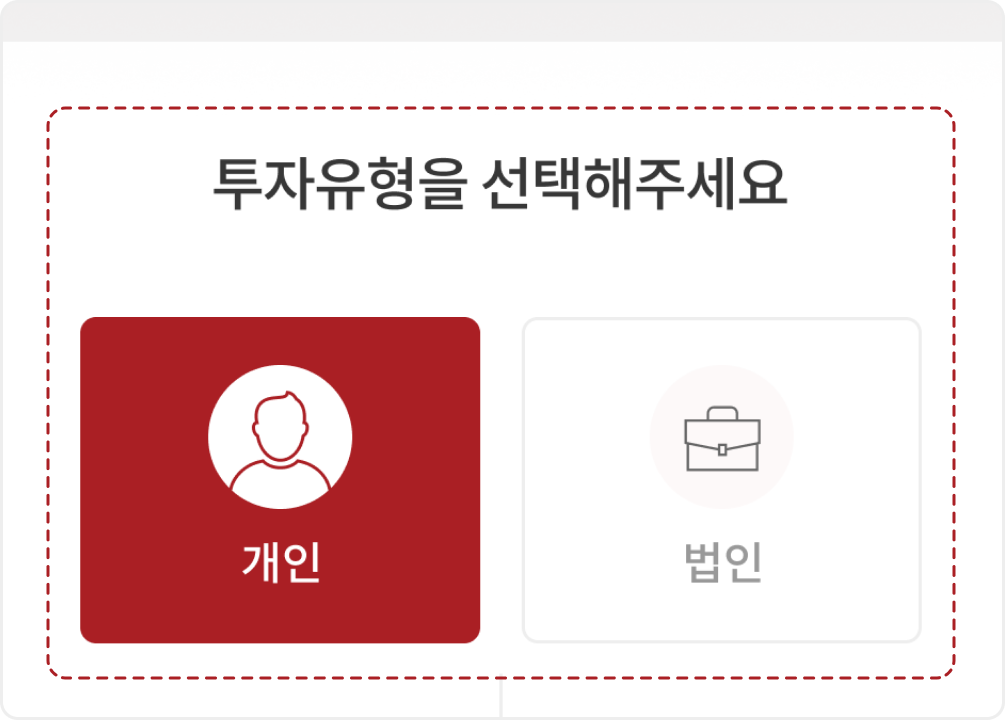
Task: Select the 개인 investor type card
Action: pos(280,480)
